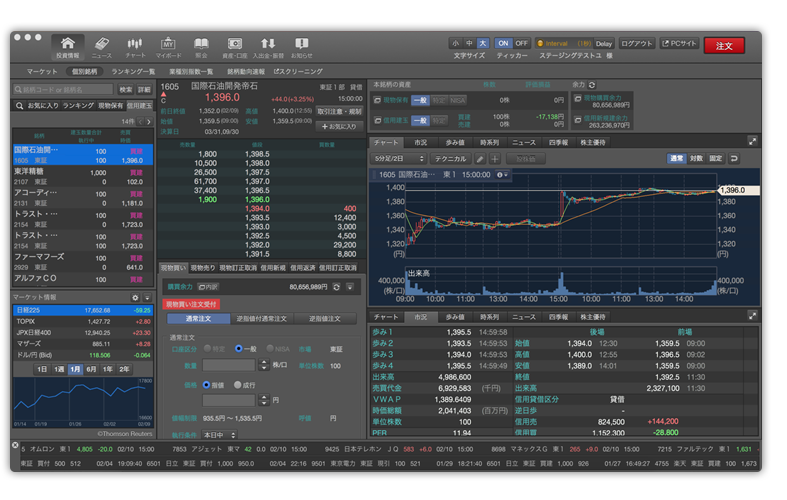Open the 入出金・振替 deposit/transfer icon
This screenshot has height=500, width=787.
coord(268,46)
